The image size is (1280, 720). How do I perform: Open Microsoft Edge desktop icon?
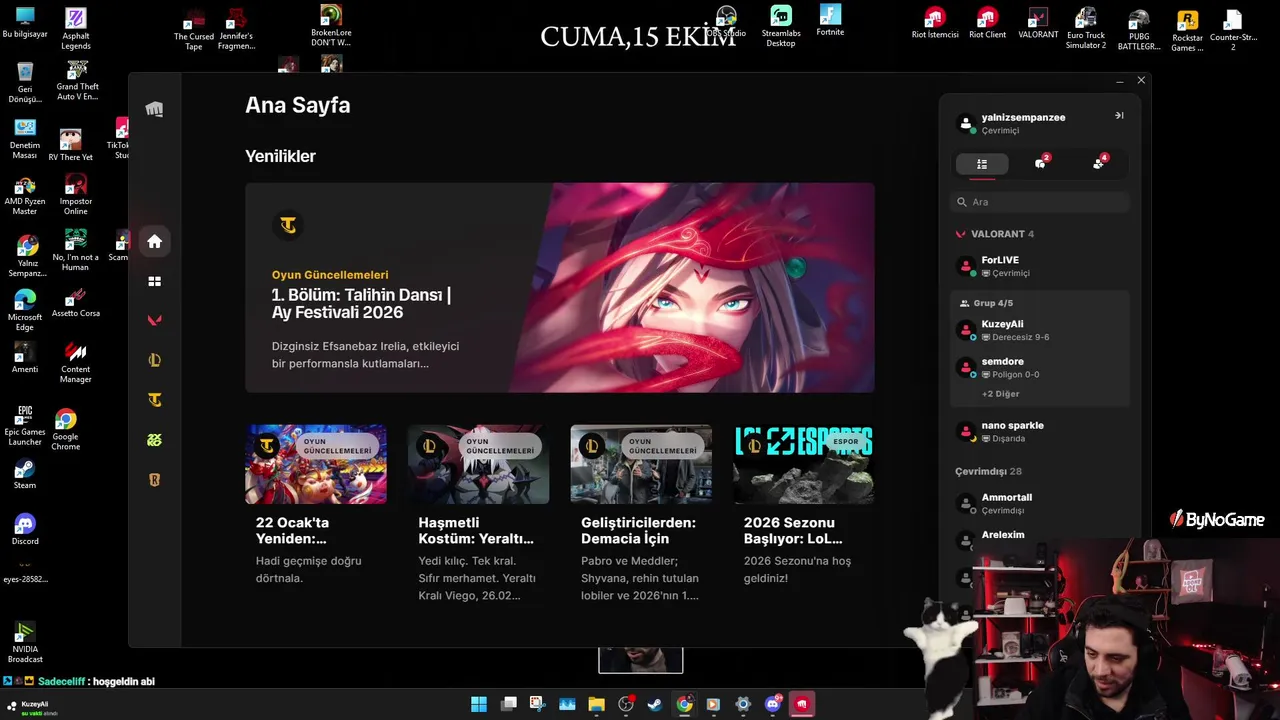tap(25, 310)
